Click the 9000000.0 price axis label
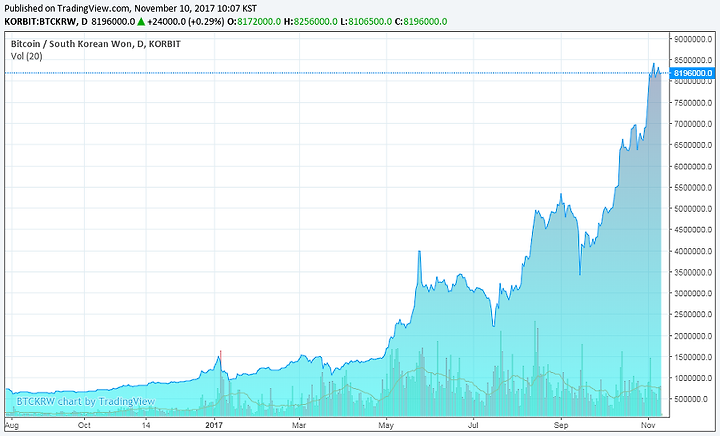720x436 pixels. pos(693,39)
